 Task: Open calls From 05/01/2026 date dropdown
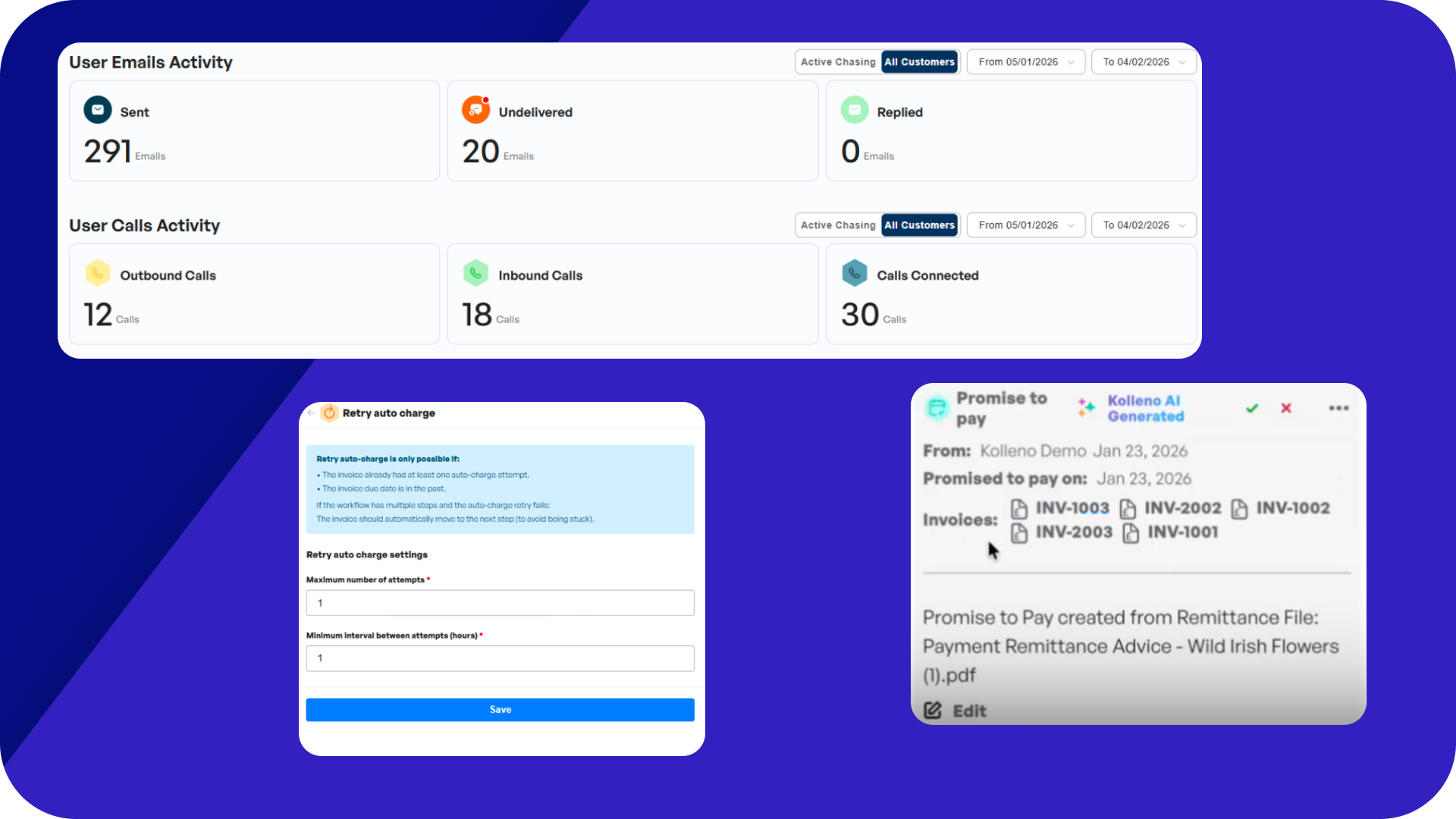(1026, 225)
